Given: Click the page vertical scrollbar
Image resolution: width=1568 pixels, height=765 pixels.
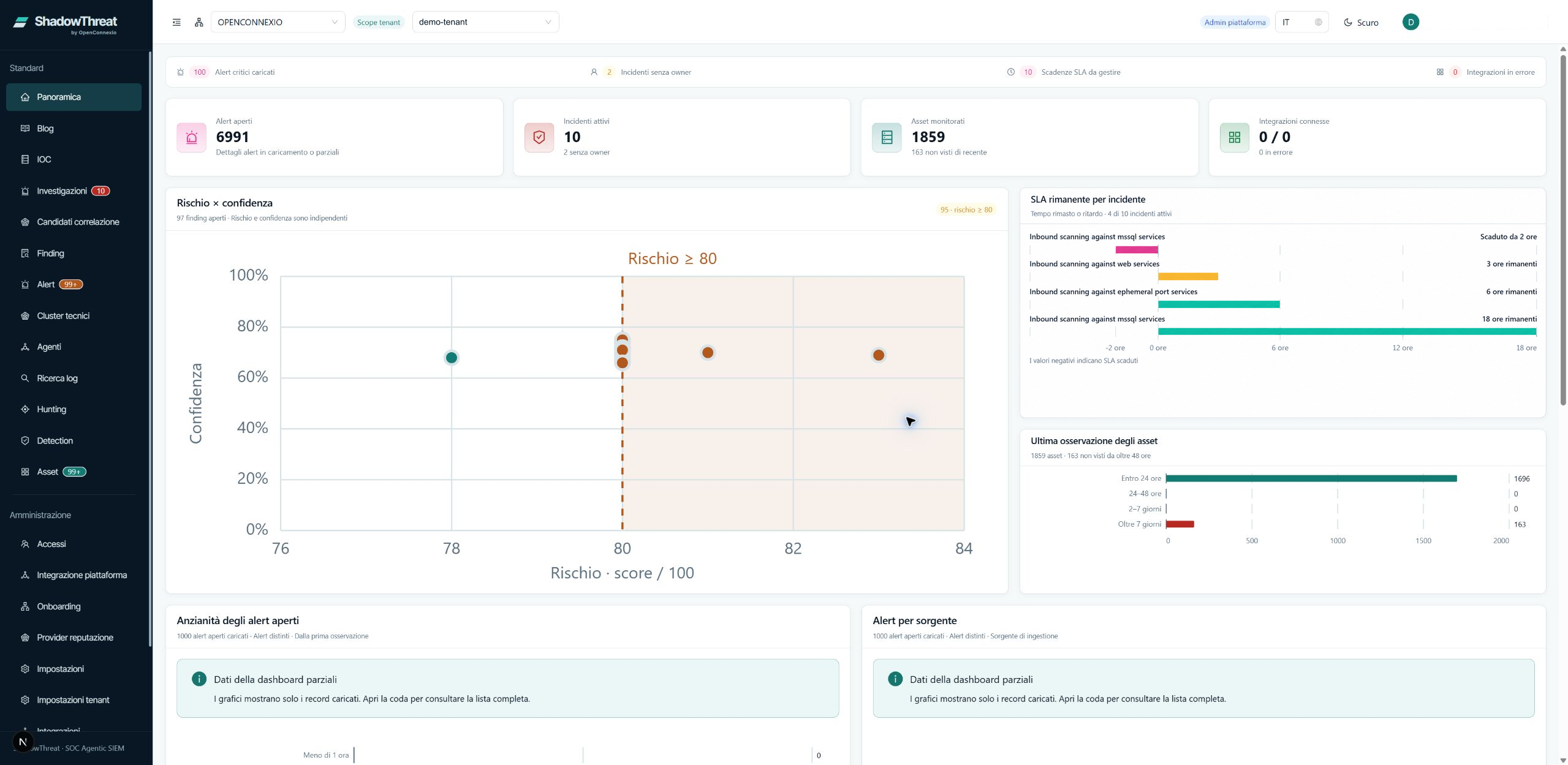Looking at the screenshot, I should click(x=1562, y=230).
